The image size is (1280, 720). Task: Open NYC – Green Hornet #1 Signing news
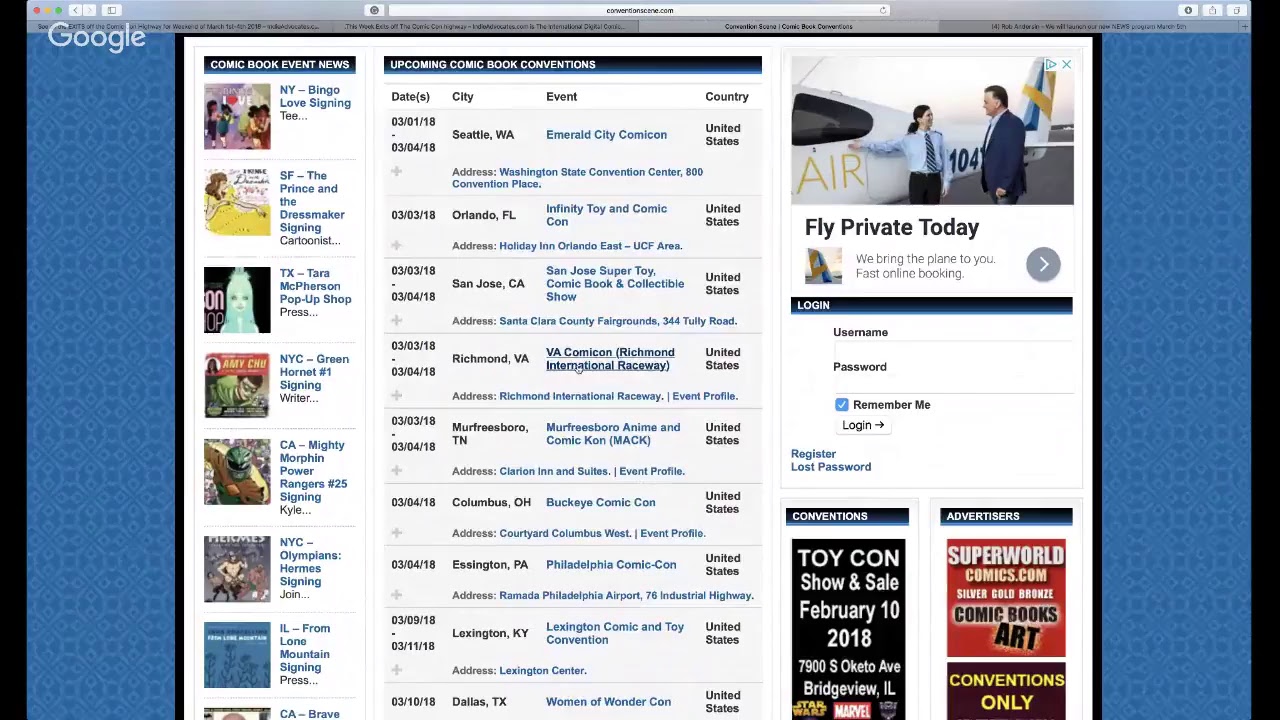pos(314,372)
